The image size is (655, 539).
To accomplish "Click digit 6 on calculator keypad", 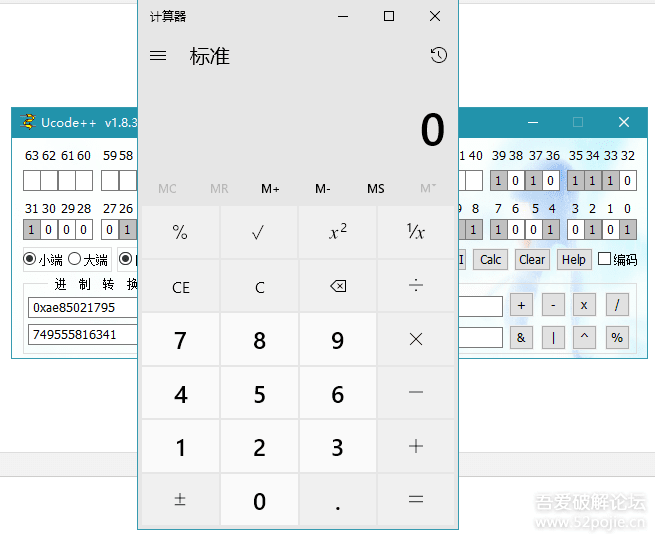I will (x=338, y=393).
